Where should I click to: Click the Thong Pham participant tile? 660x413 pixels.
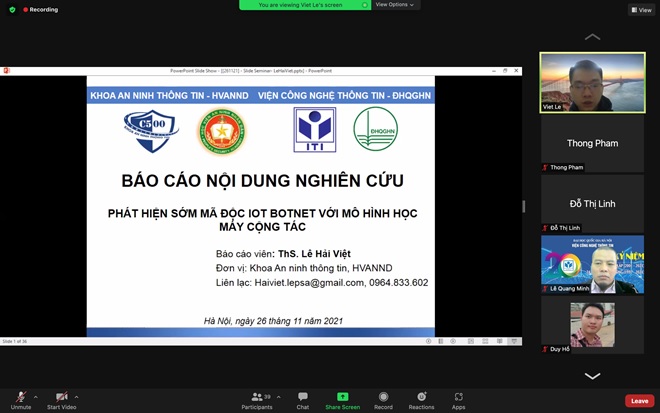[x=592, y=144]
